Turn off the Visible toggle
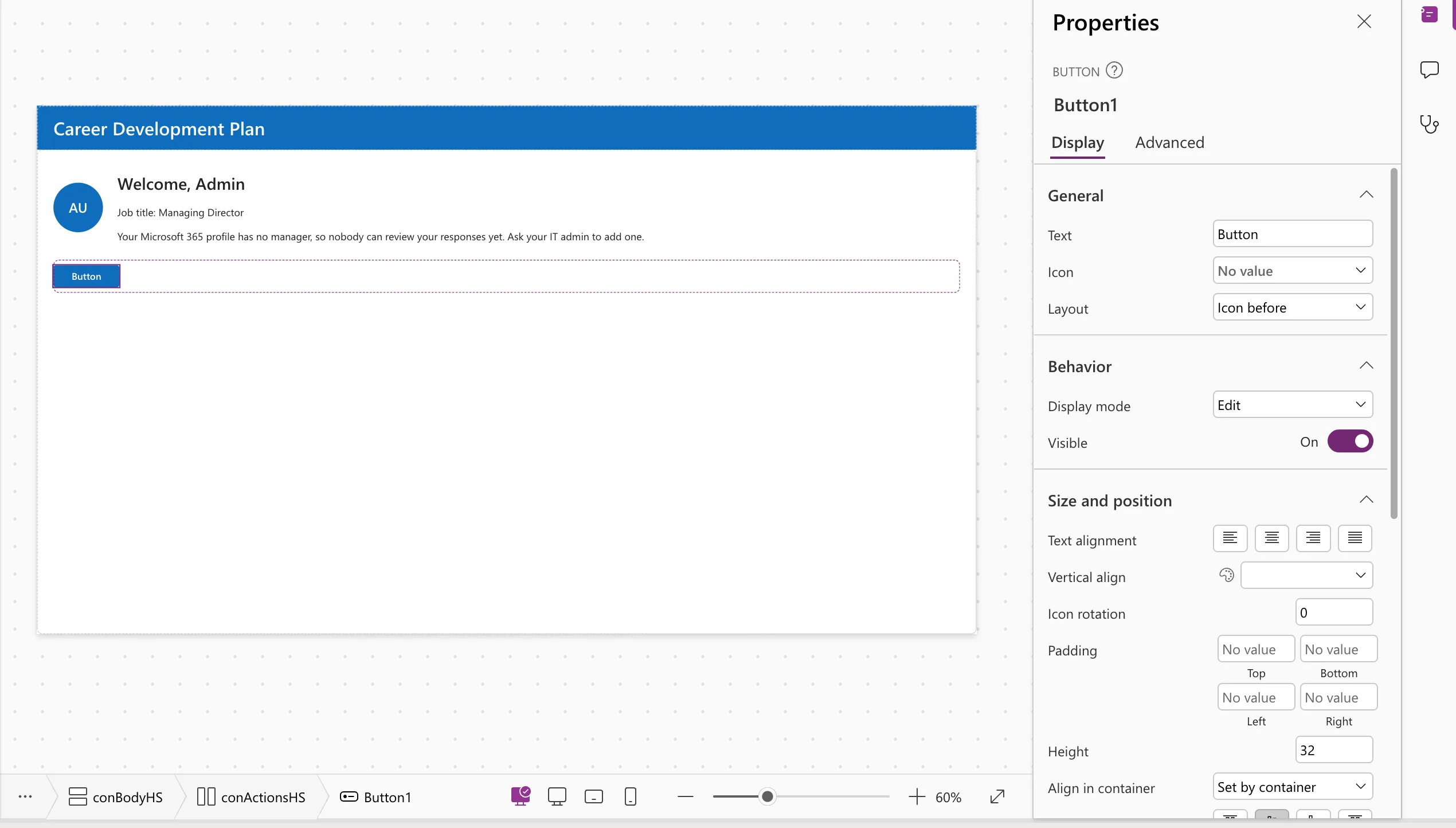 (x=1350, y=442)
